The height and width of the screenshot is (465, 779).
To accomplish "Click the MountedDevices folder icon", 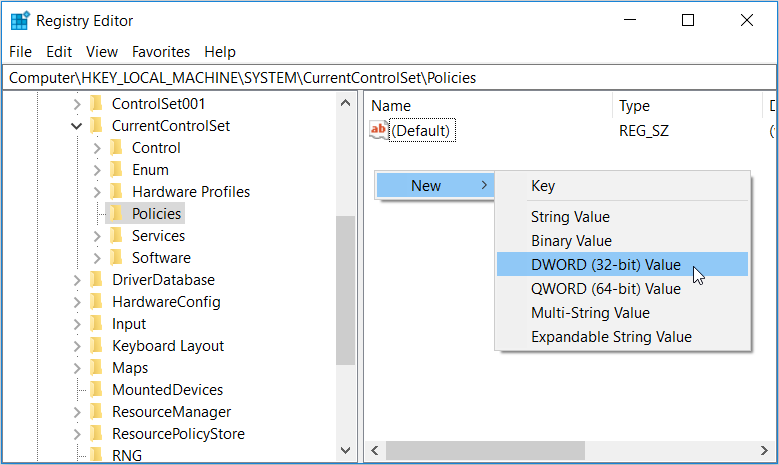I will [96, 390].
